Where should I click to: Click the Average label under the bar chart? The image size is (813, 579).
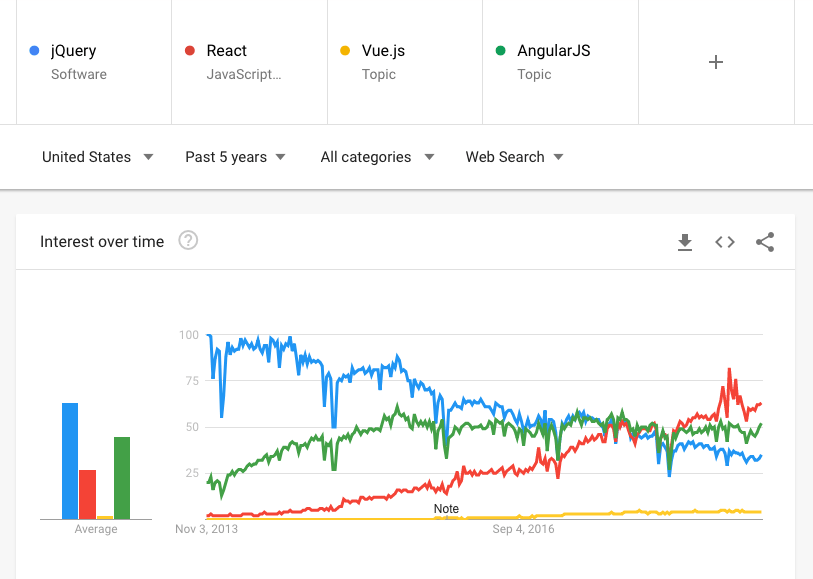(95, 528)
